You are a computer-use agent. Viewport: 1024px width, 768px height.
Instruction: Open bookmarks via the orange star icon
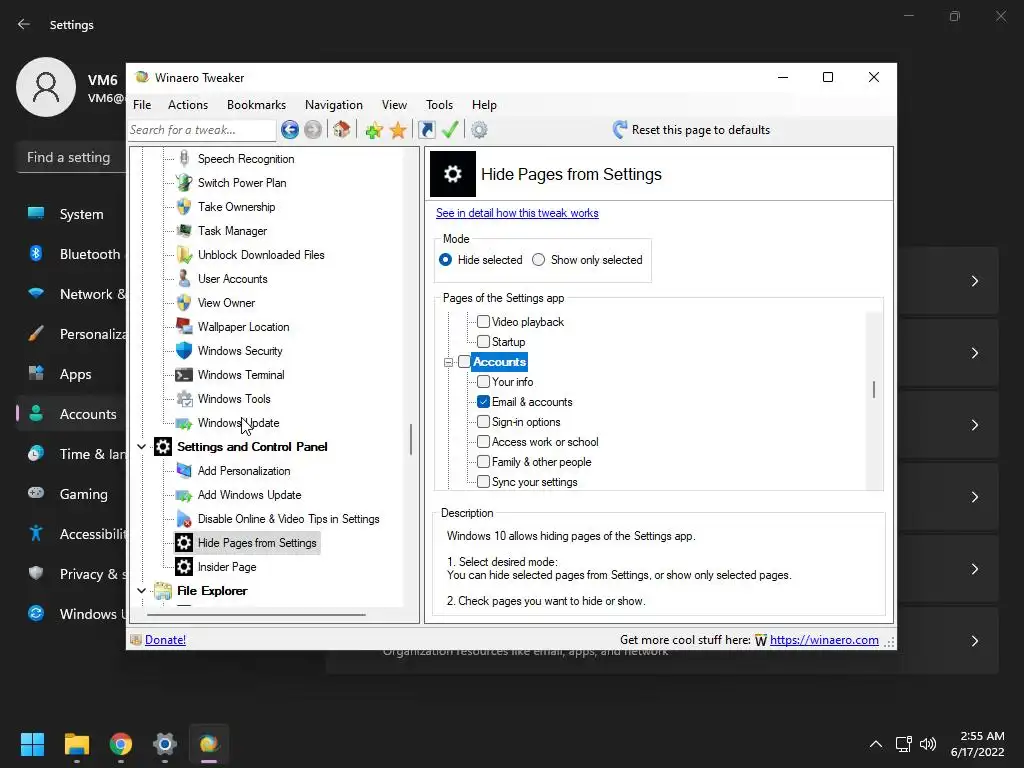tap(398, 130)
